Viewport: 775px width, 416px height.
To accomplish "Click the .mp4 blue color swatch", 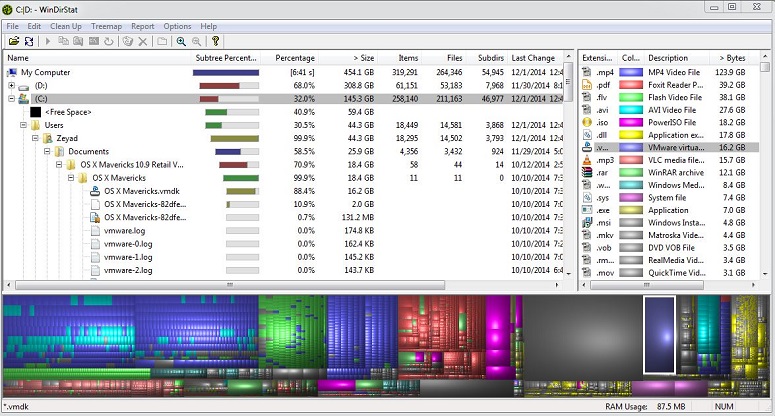I will tap(631, 72).
